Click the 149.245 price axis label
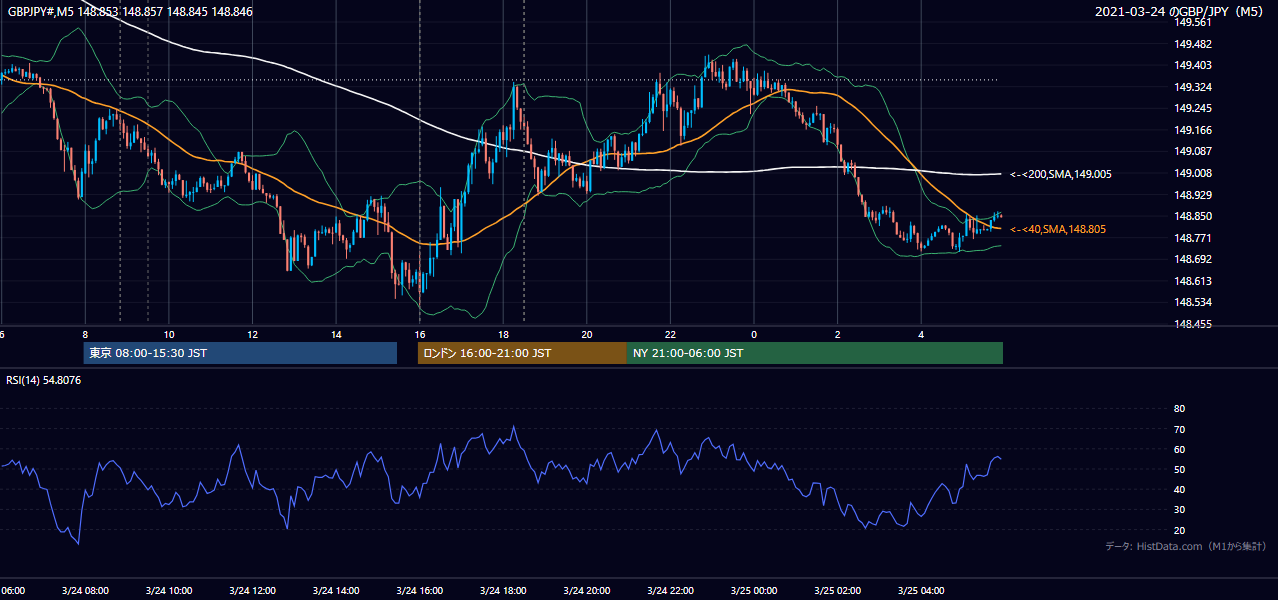Viewport: 1278px width, 600px height. (1192, 108)
